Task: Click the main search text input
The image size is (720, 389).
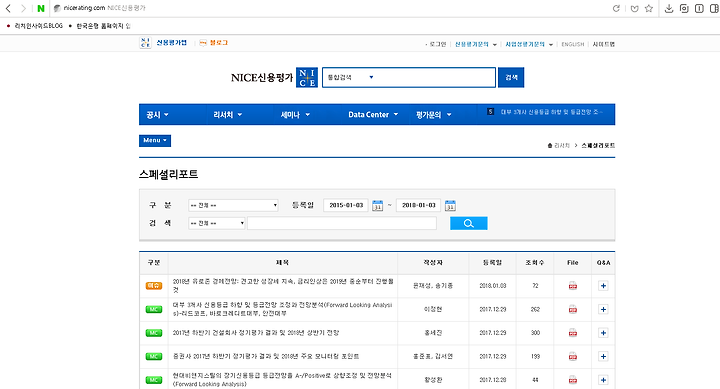Action: coord(434,77)
